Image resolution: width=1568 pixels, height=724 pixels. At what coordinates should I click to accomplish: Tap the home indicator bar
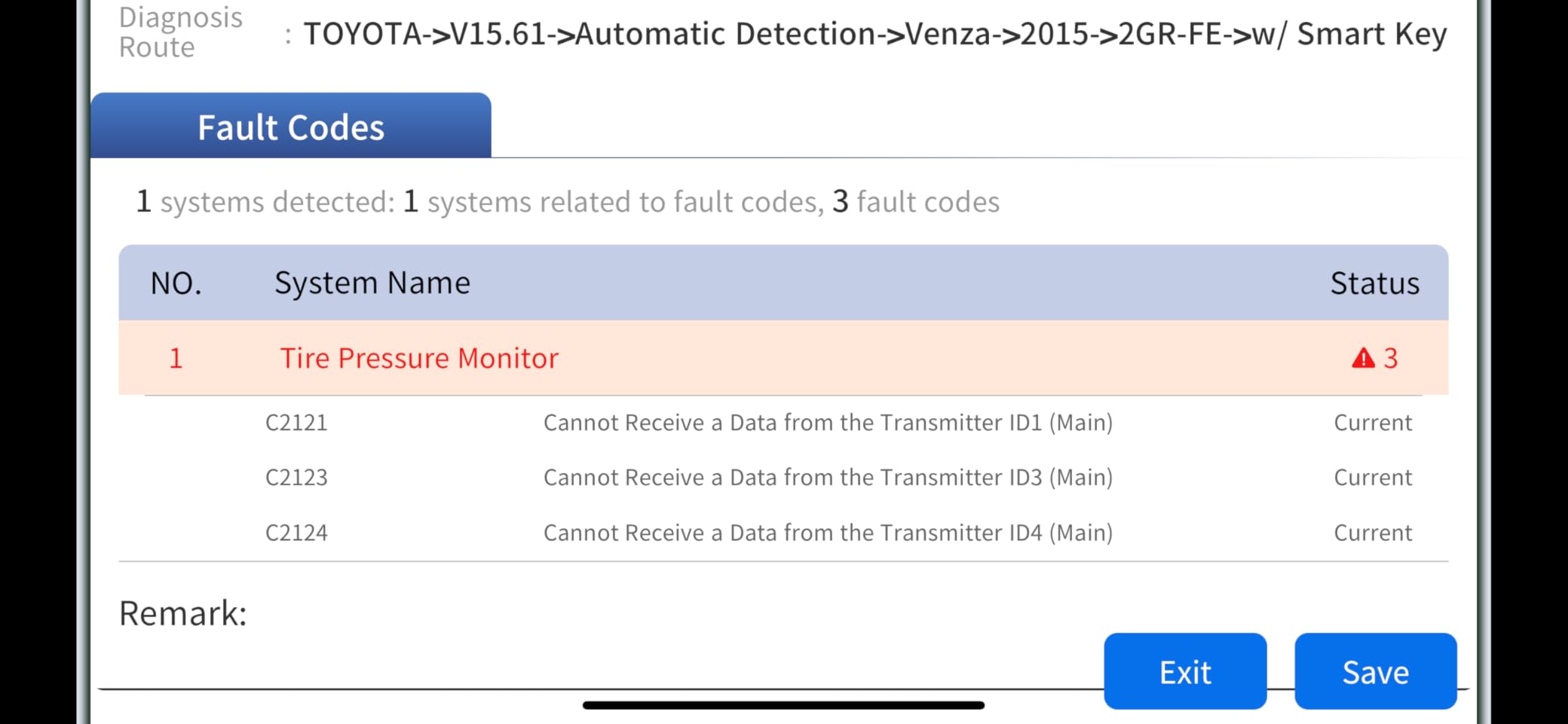point(783,705)
